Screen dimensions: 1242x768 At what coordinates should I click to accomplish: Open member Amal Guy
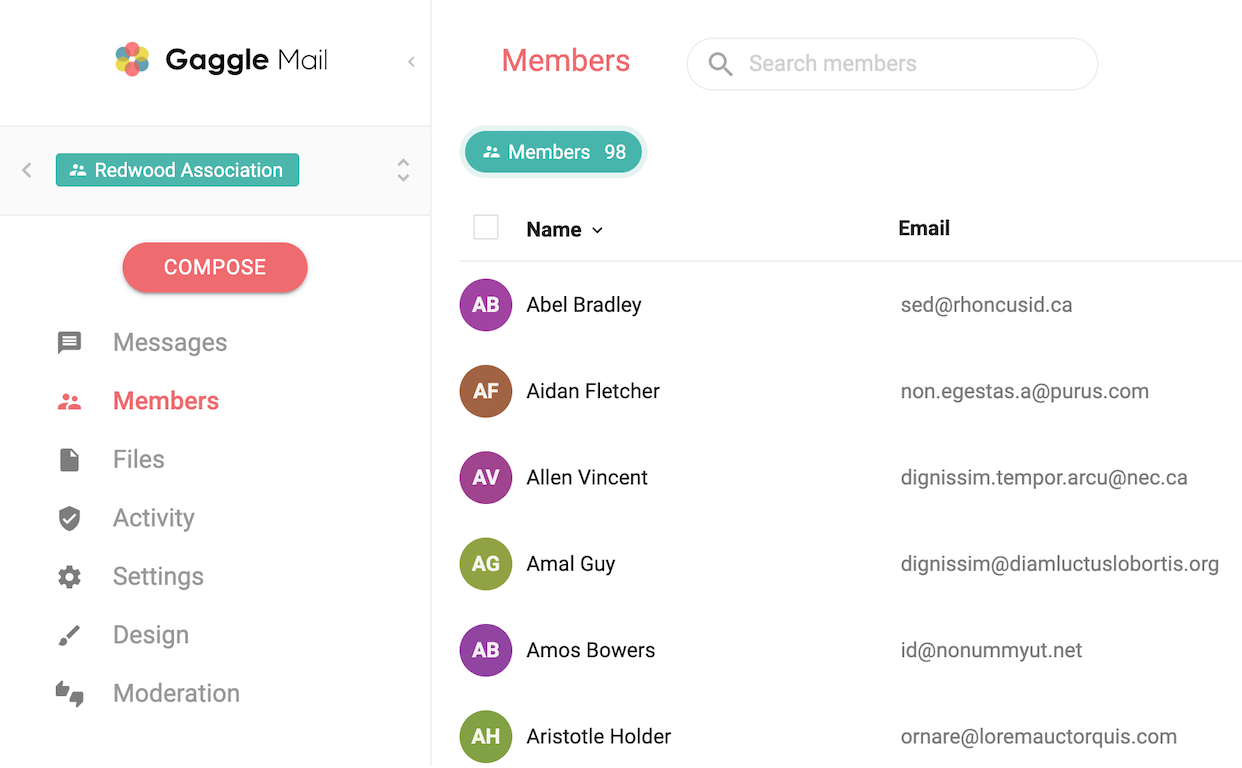point(571,564)
